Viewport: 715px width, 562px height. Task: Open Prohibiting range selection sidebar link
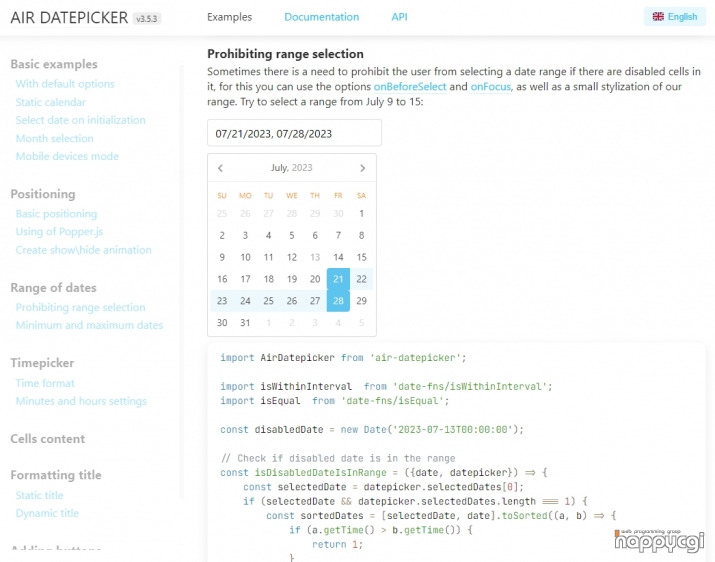coord(80,307)
